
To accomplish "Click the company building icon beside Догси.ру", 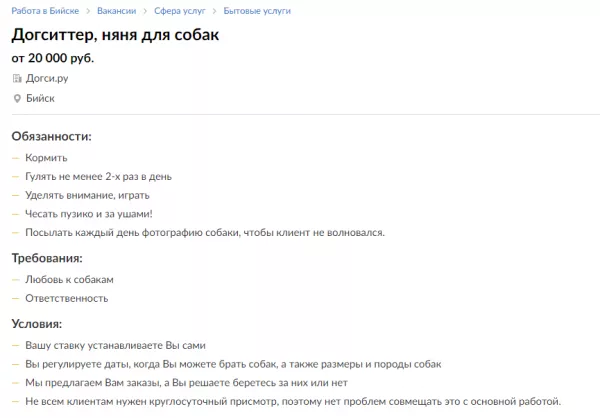I will (x=16, y=77).
